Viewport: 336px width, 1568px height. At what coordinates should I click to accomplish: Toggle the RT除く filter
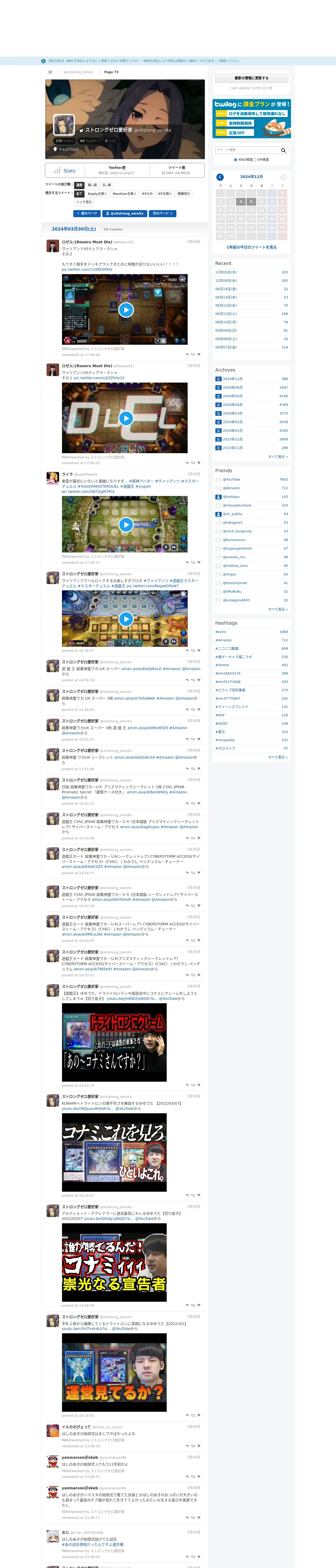165,194
